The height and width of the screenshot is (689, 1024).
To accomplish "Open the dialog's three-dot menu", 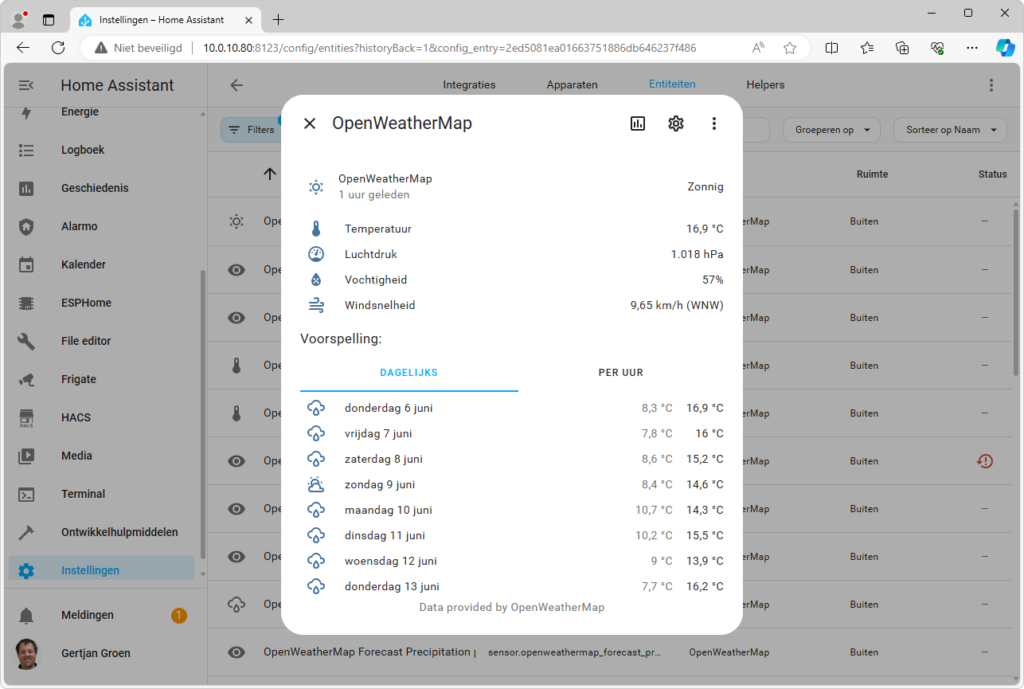I will [714, 123].
